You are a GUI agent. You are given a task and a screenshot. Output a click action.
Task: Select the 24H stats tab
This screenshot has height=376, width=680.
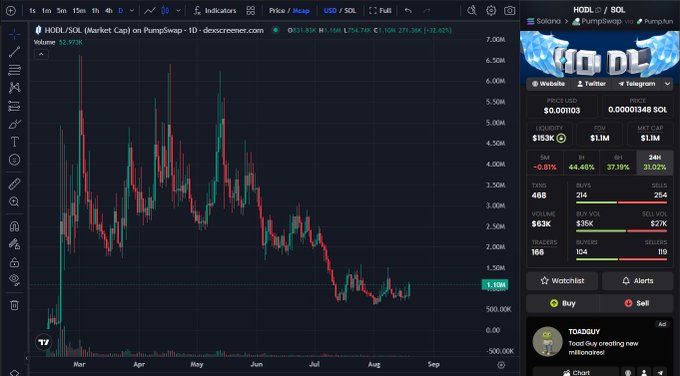(x=655, y=163)
